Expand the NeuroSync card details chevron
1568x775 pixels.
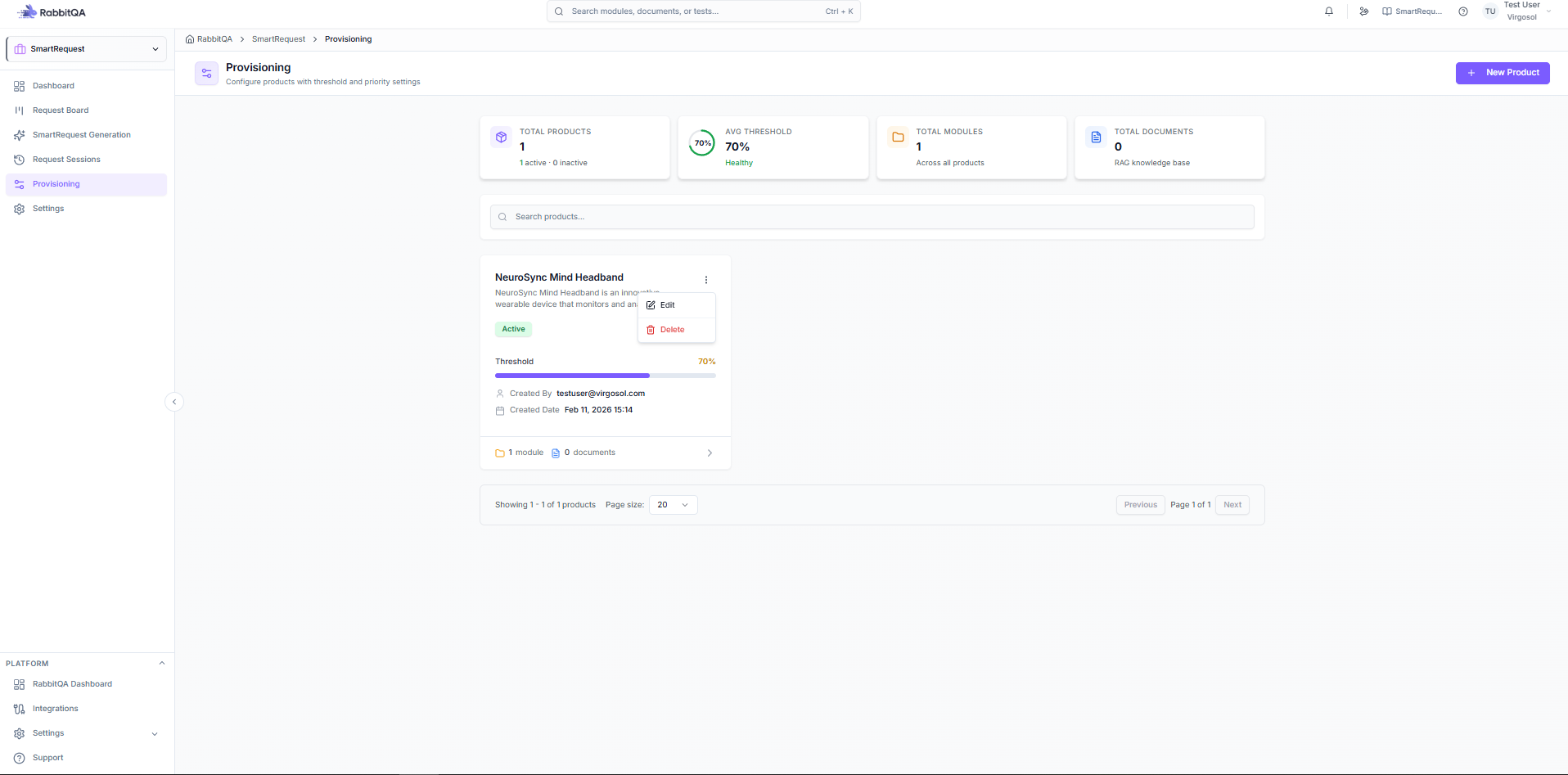(x=710, y=453)
